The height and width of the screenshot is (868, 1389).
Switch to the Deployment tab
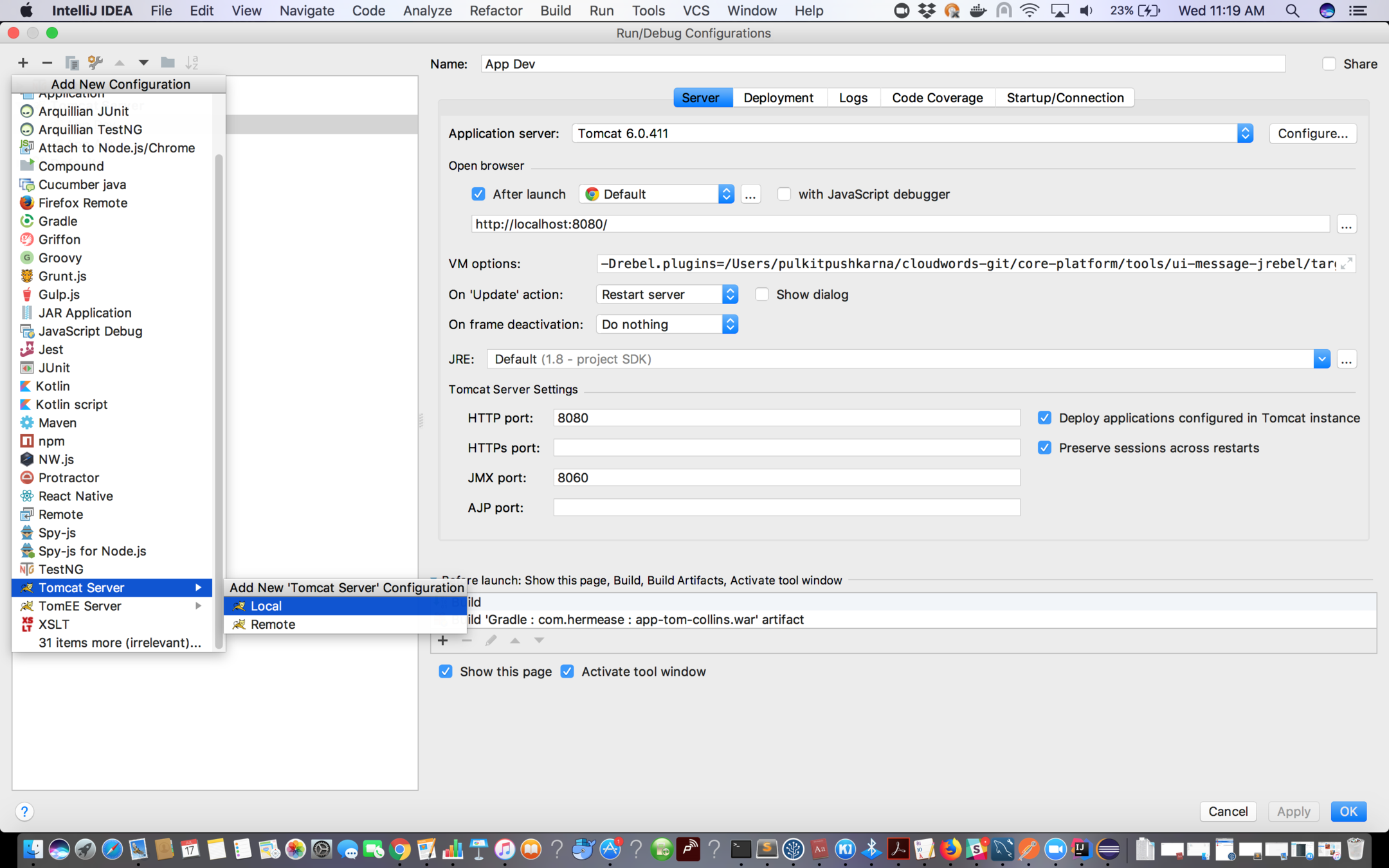pos(778,98)
